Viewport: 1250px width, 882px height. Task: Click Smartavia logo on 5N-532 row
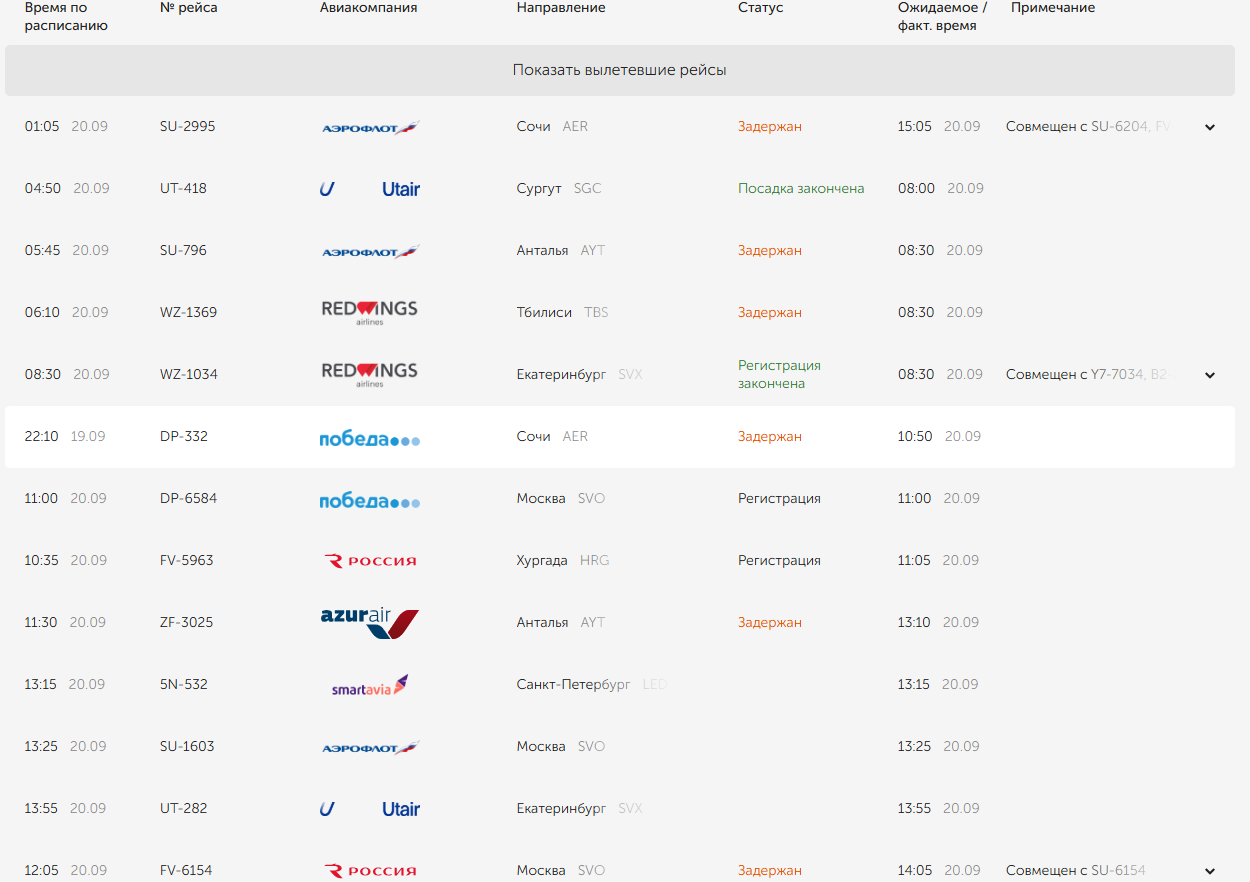point(370,686)
